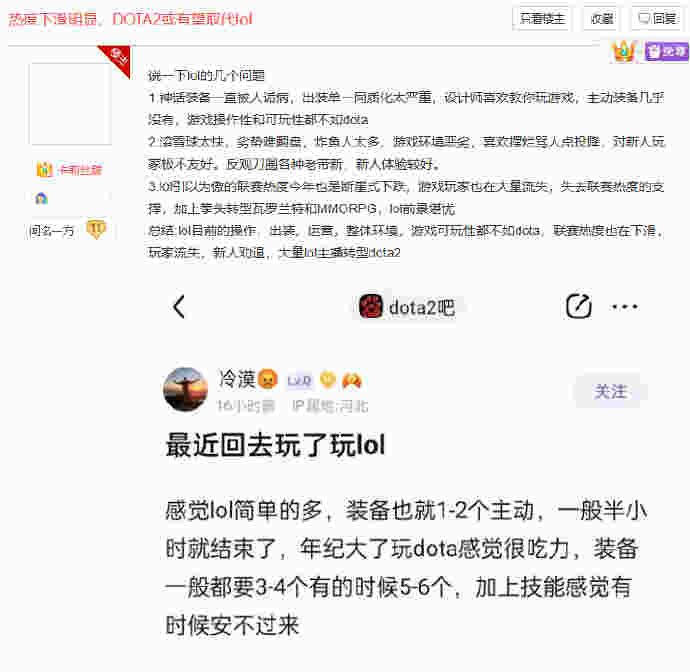This screenshot has height=672, width=690.
Task: Click the orange emoji badge next to 冷漠
Action: pyautogui.click(x=268, y=379)
